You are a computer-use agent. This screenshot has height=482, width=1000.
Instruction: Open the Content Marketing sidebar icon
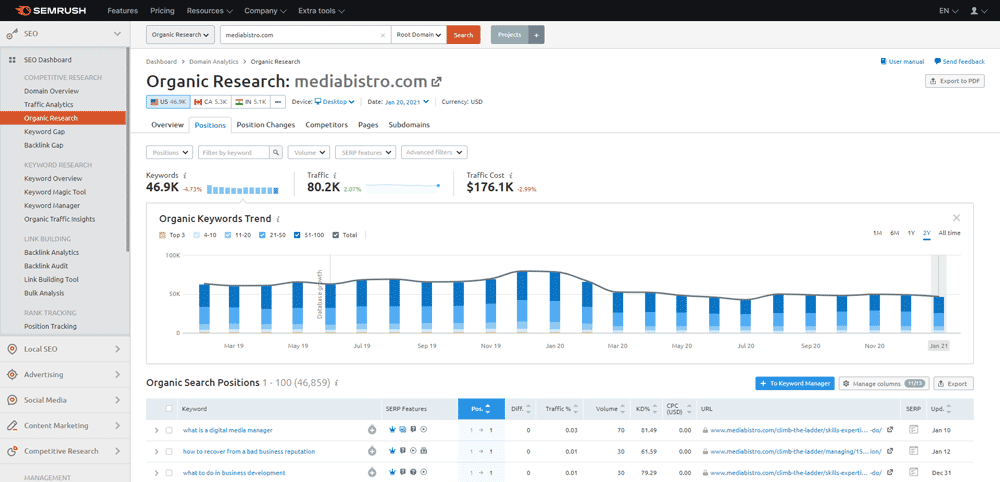click(x=11, y=426)
